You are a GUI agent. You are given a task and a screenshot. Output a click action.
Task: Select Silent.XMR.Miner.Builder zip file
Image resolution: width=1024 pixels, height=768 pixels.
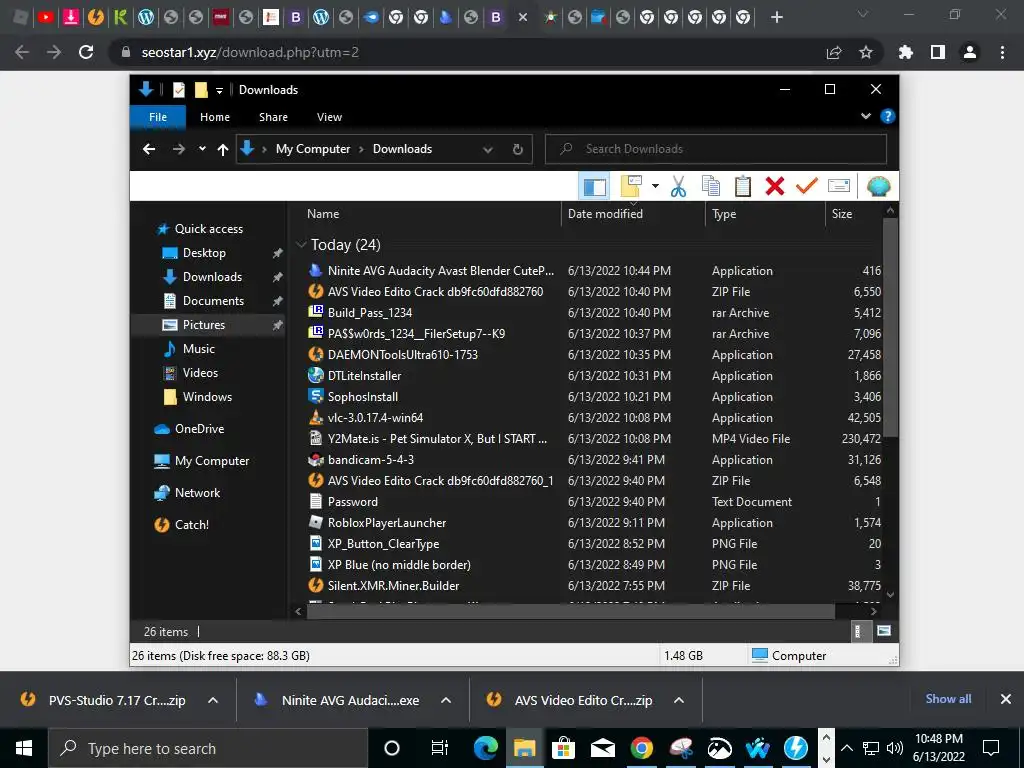[393, 586]
